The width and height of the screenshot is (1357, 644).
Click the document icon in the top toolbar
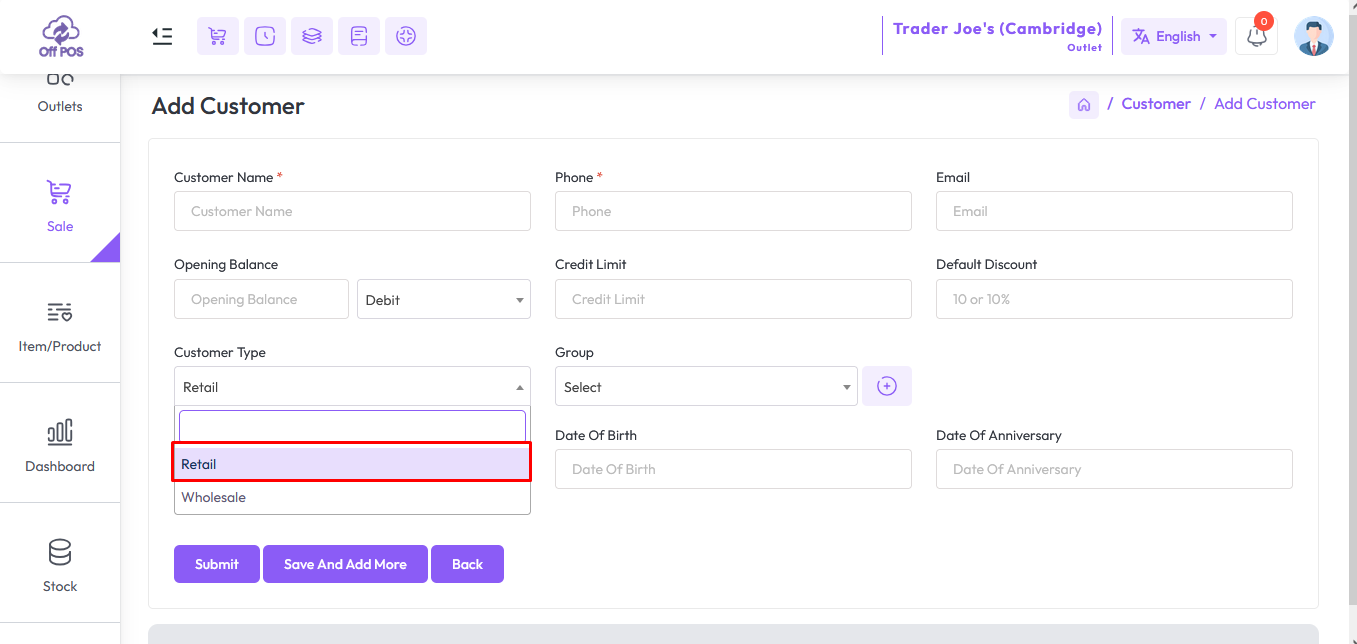(x=359, y=36)
